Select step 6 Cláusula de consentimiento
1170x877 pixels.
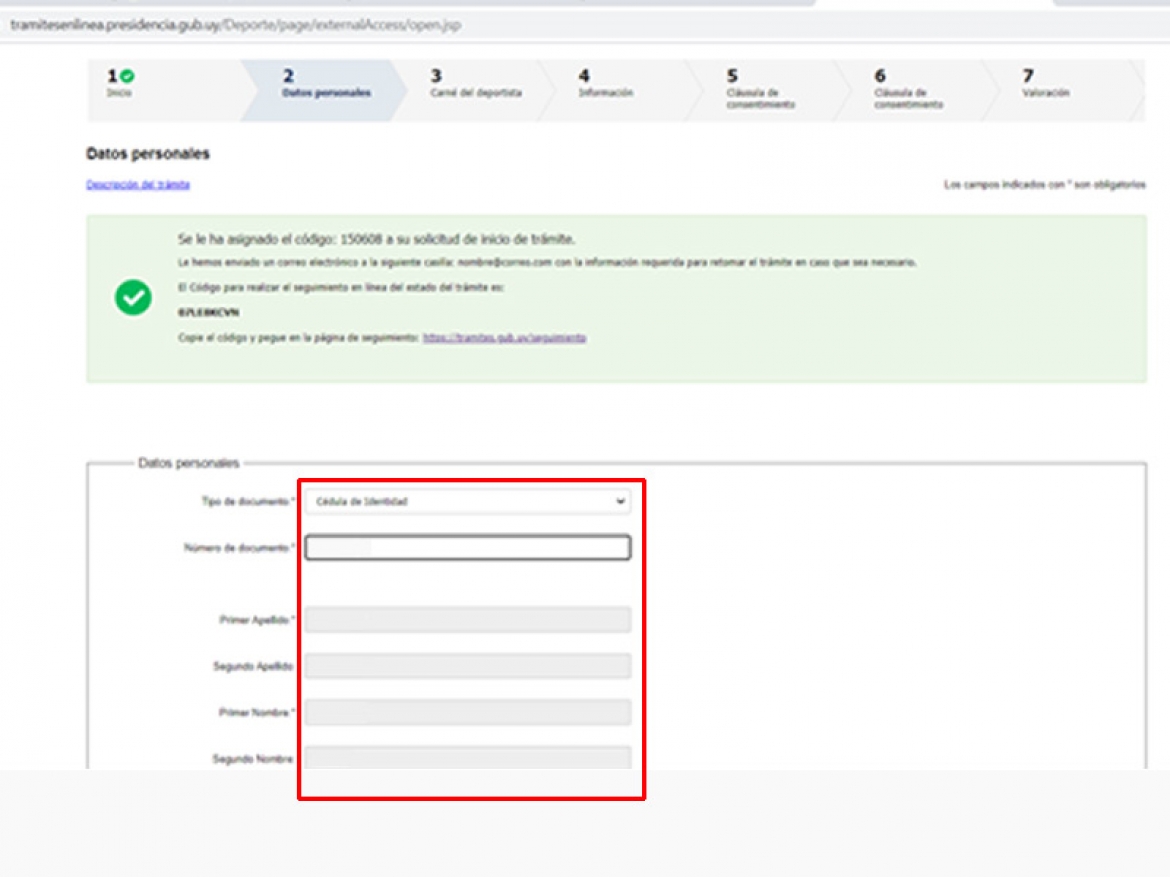coord(907,90)
